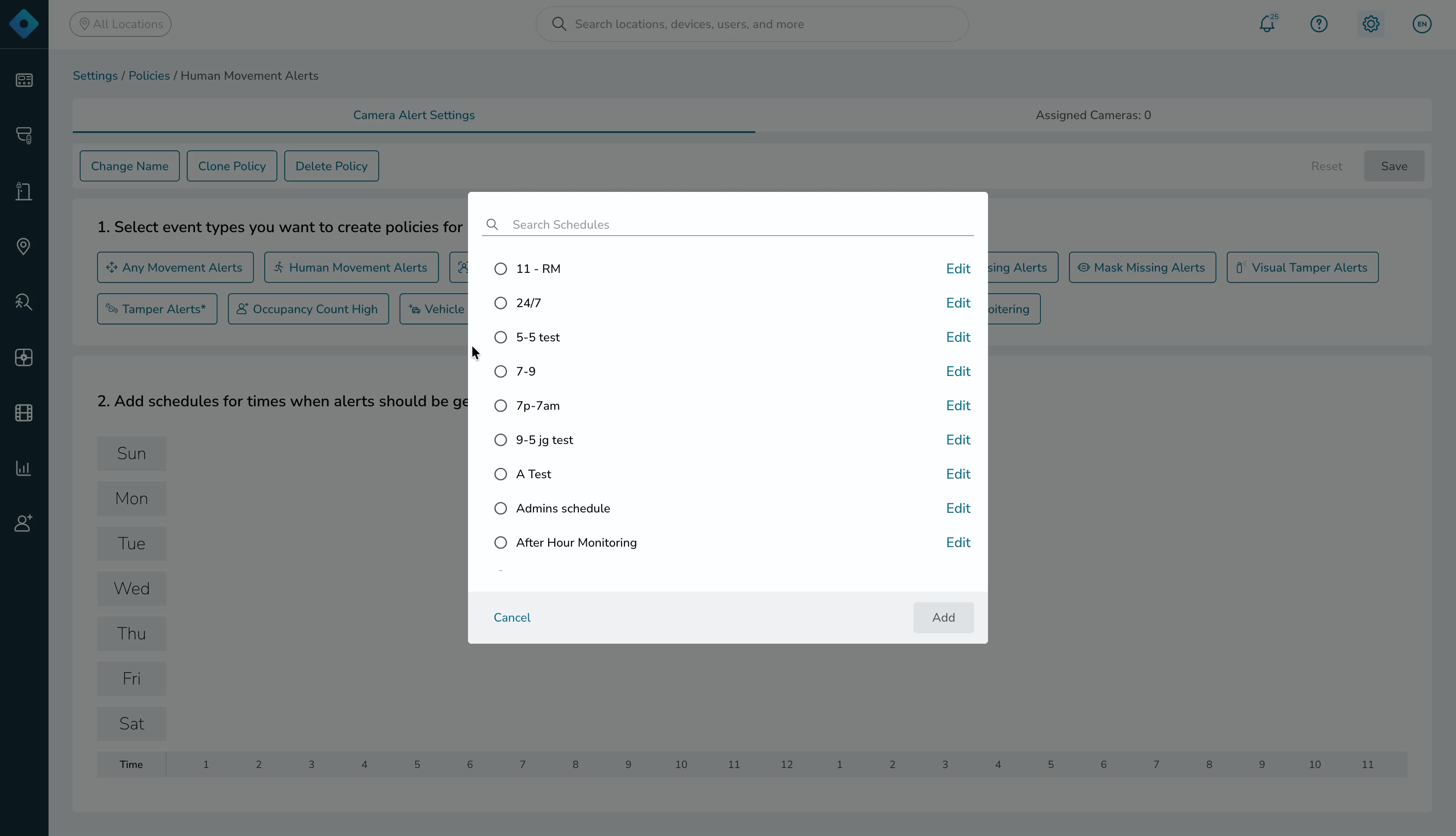The height and width of the screenshot is (836, 1456).
Task: Open the help question mark icon
Action: [1319, 24]
